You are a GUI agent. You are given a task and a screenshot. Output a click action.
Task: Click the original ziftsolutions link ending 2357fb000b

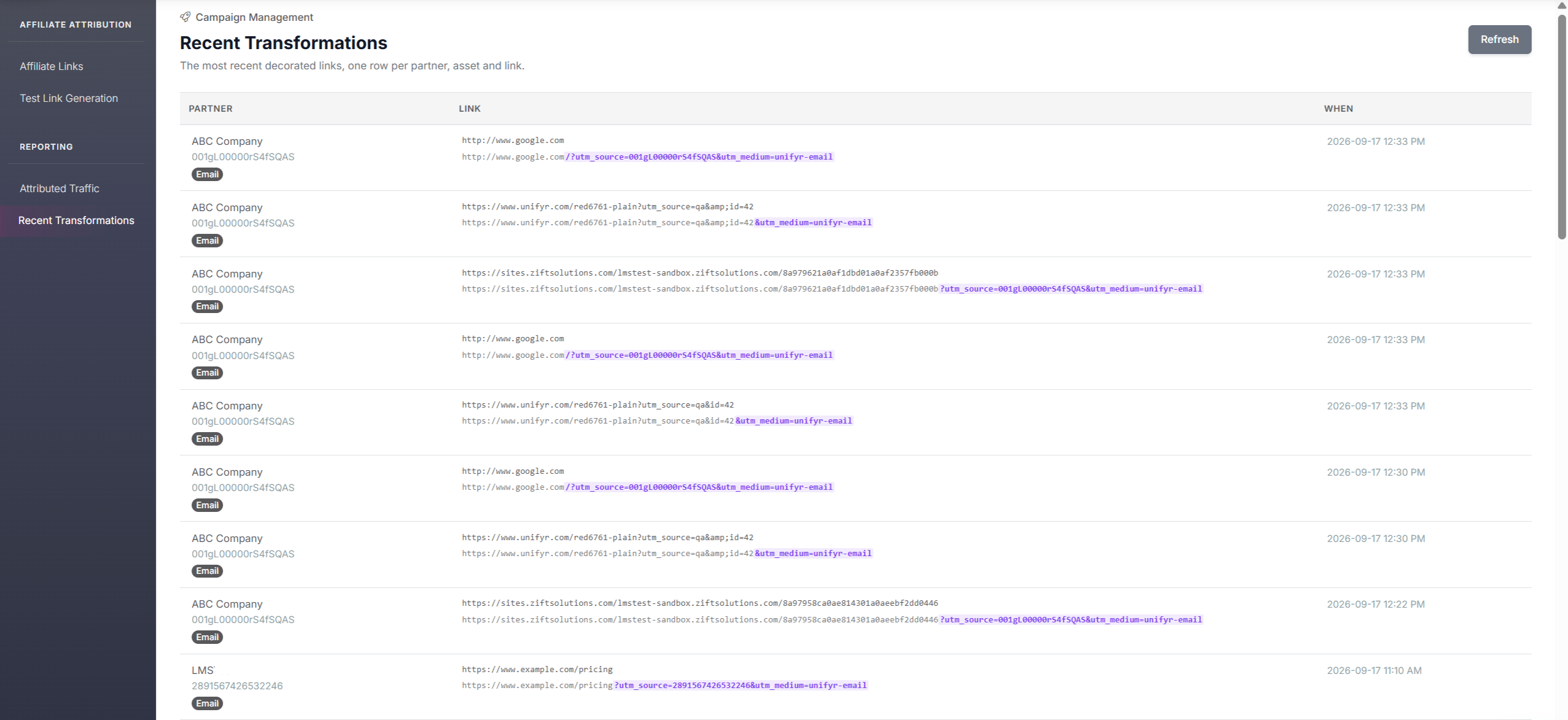(700, 273)
